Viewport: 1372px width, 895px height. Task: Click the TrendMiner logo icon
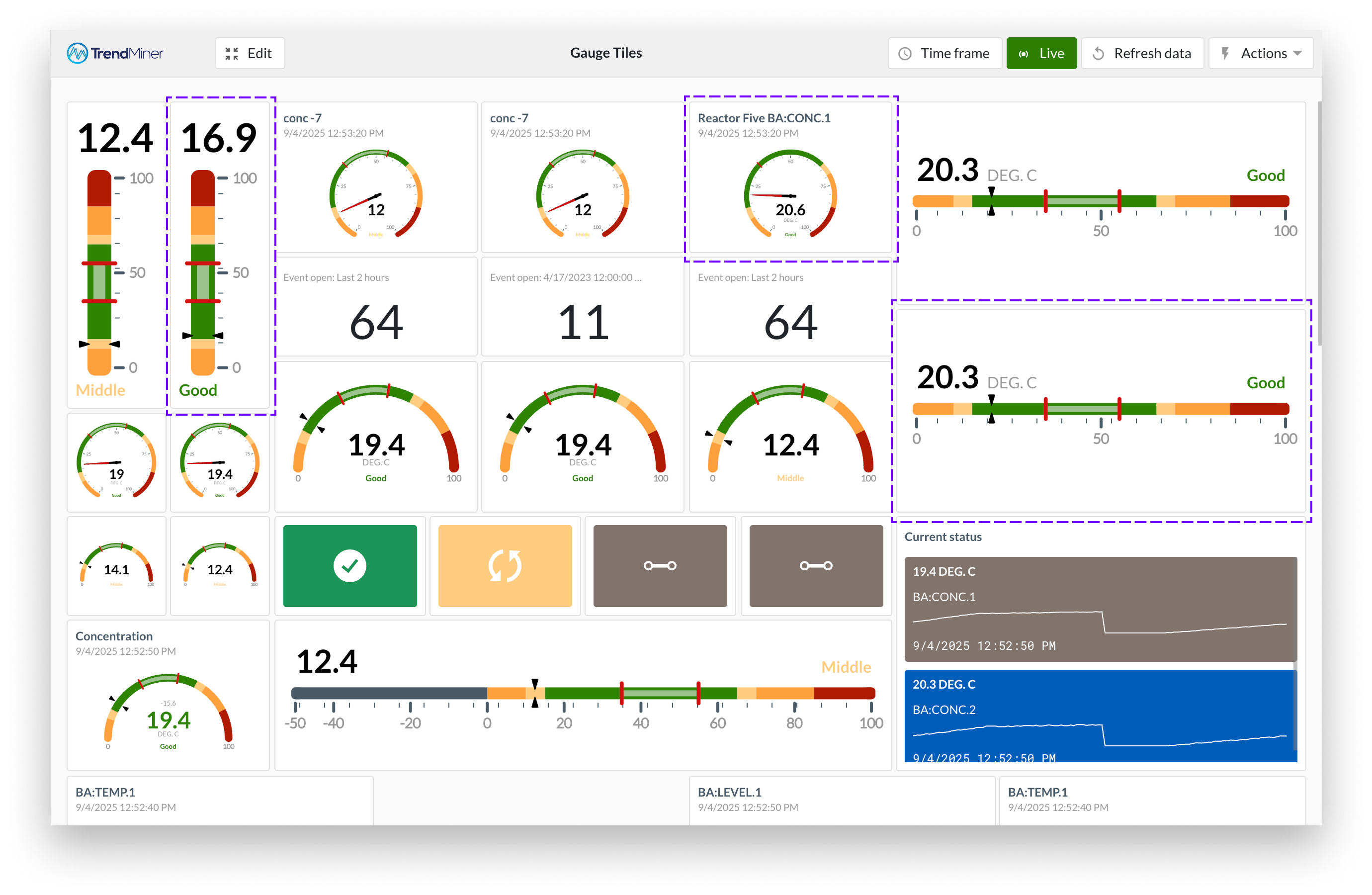pyautogui.click(x=77, y=53)
